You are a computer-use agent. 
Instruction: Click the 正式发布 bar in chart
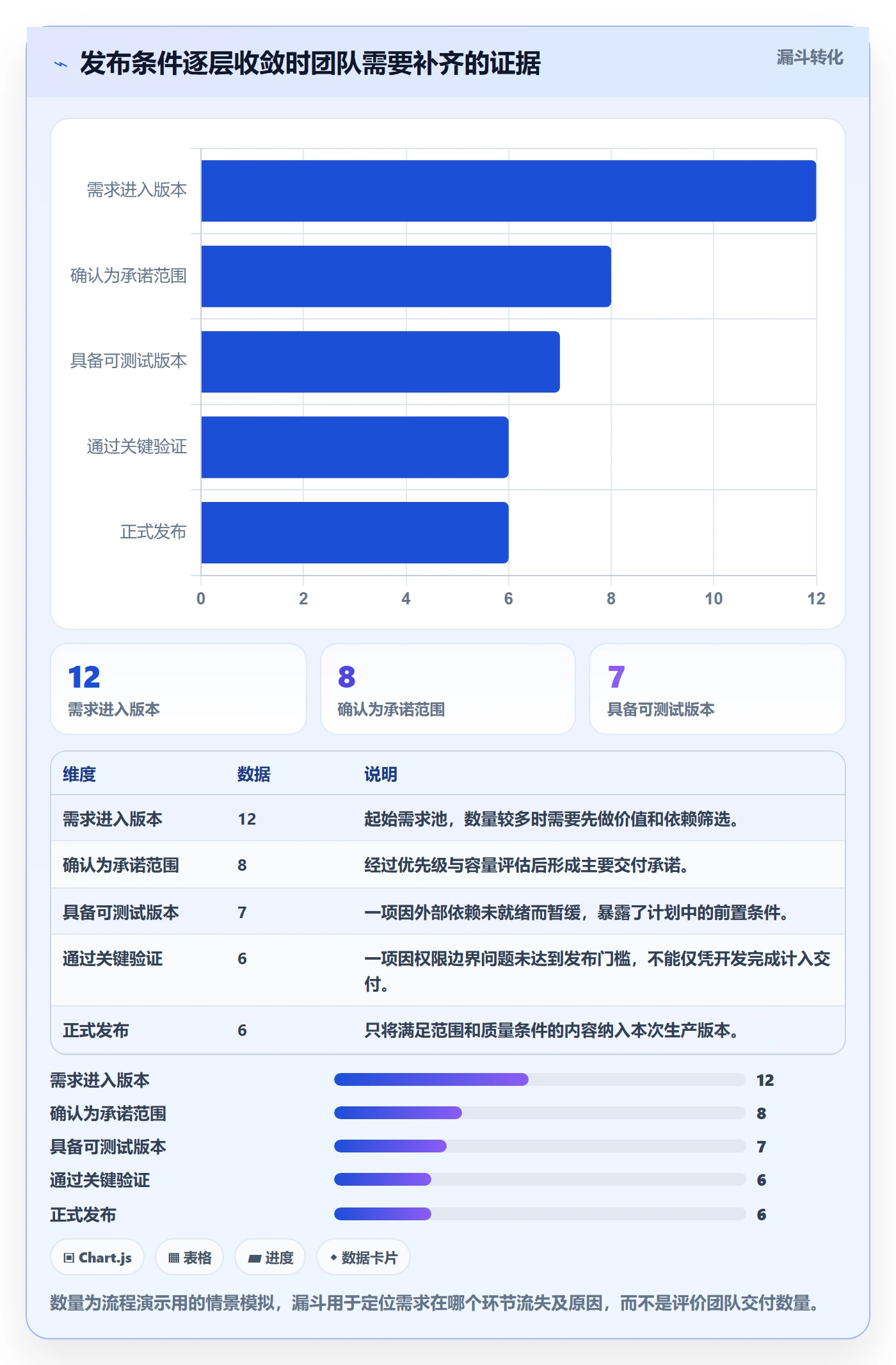[355, 533]
